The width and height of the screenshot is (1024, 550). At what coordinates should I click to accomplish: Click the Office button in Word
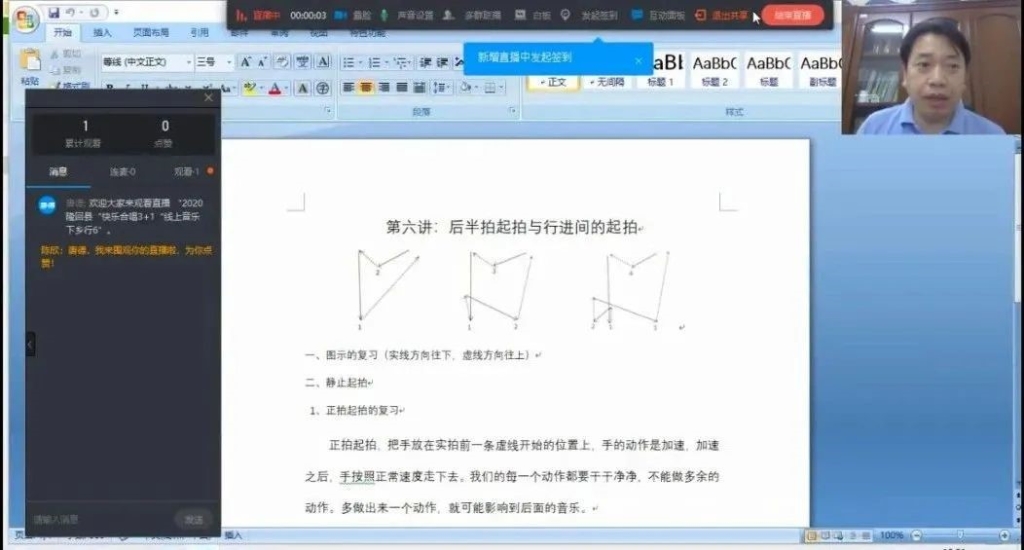[x=25, y=20]
